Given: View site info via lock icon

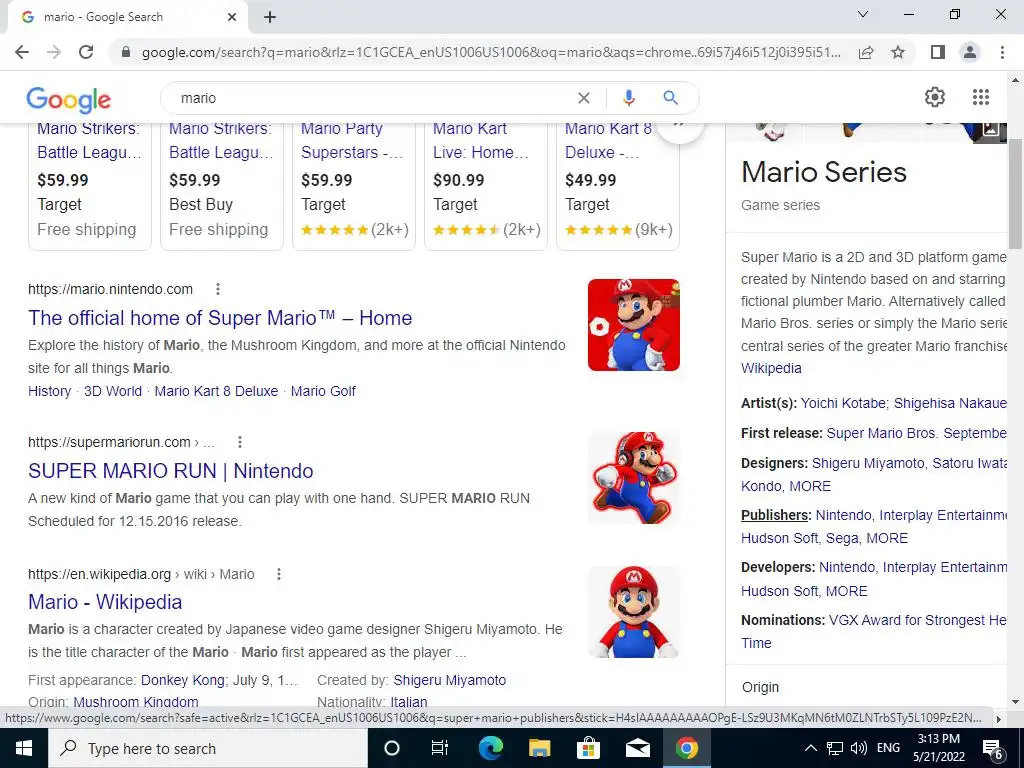Looking at the screenshot, I should 126,52.
